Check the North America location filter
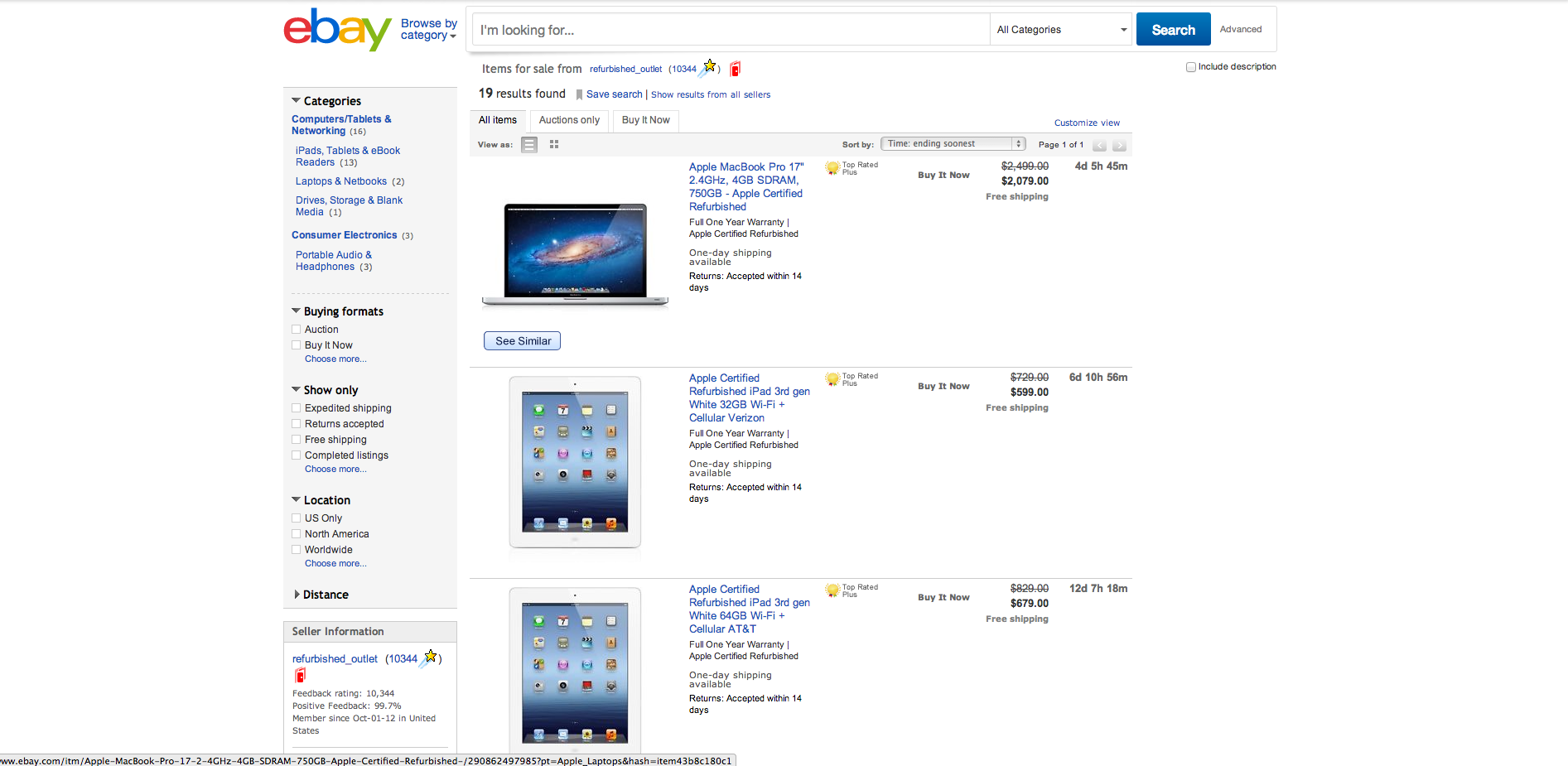Image resolution: width=1568 pixels, height=766 pixels. coord(297,534)
